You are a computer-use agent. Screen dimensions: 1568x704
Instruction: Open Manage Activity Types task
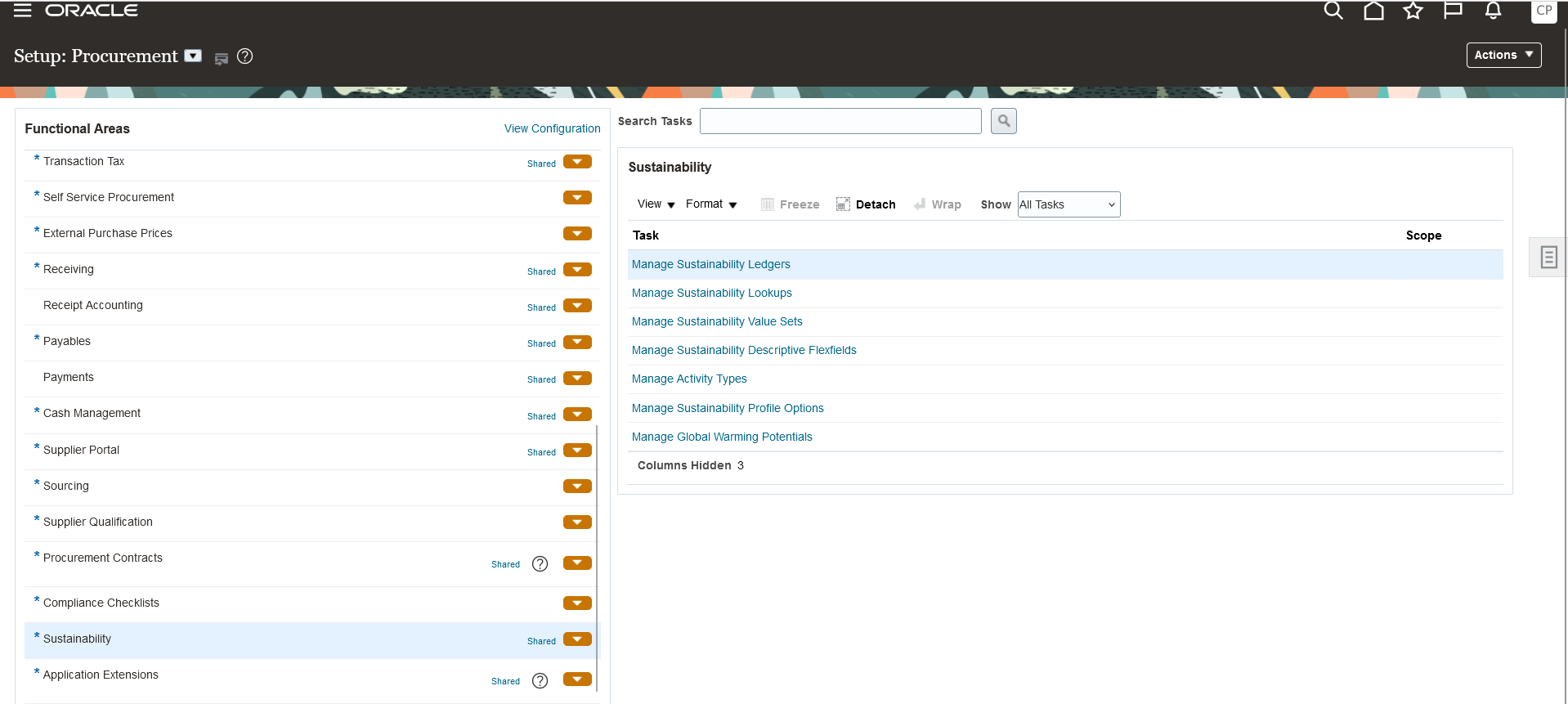(x=689, y=379)
